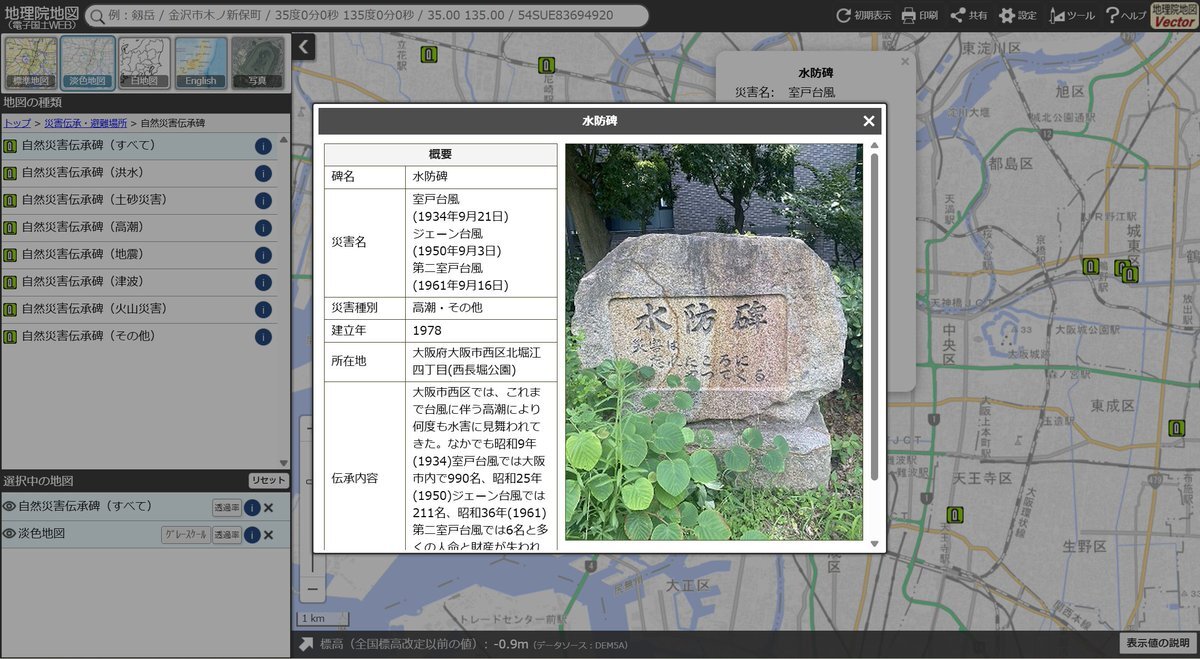The height and width of the screenshot is (659, 1200).
Task: Toggle グレースケール for 淡色地図
Action: click(x=185, y=535)
